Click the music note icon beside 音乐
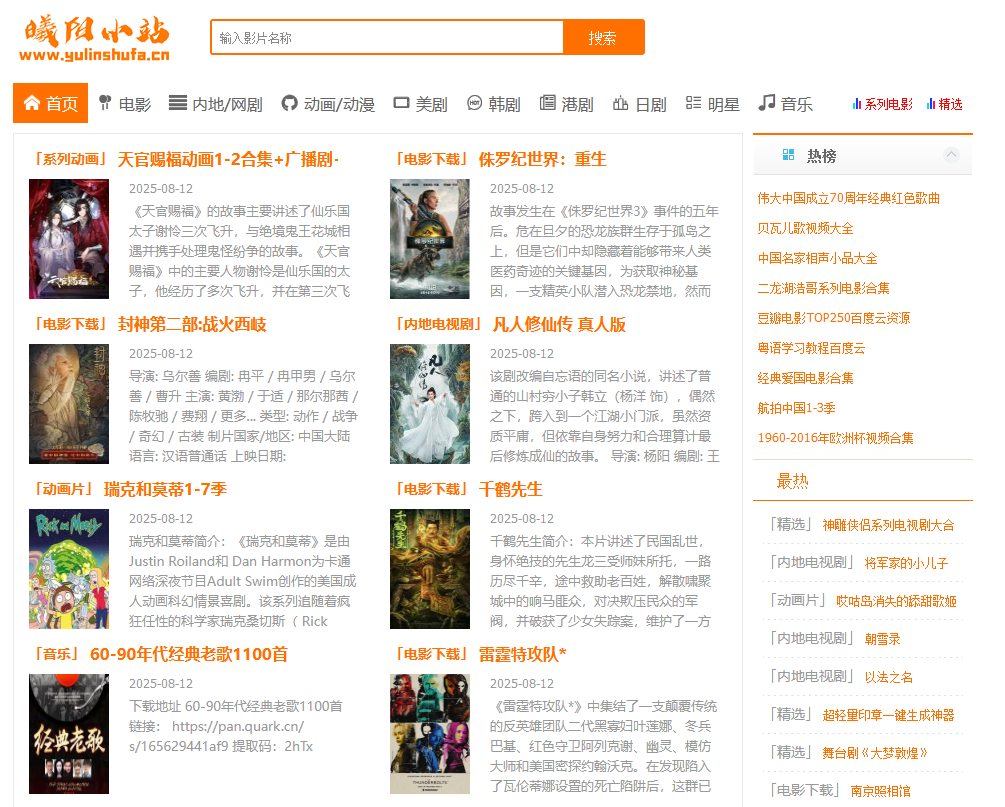Screen dimensions: 1005x807 767,103
